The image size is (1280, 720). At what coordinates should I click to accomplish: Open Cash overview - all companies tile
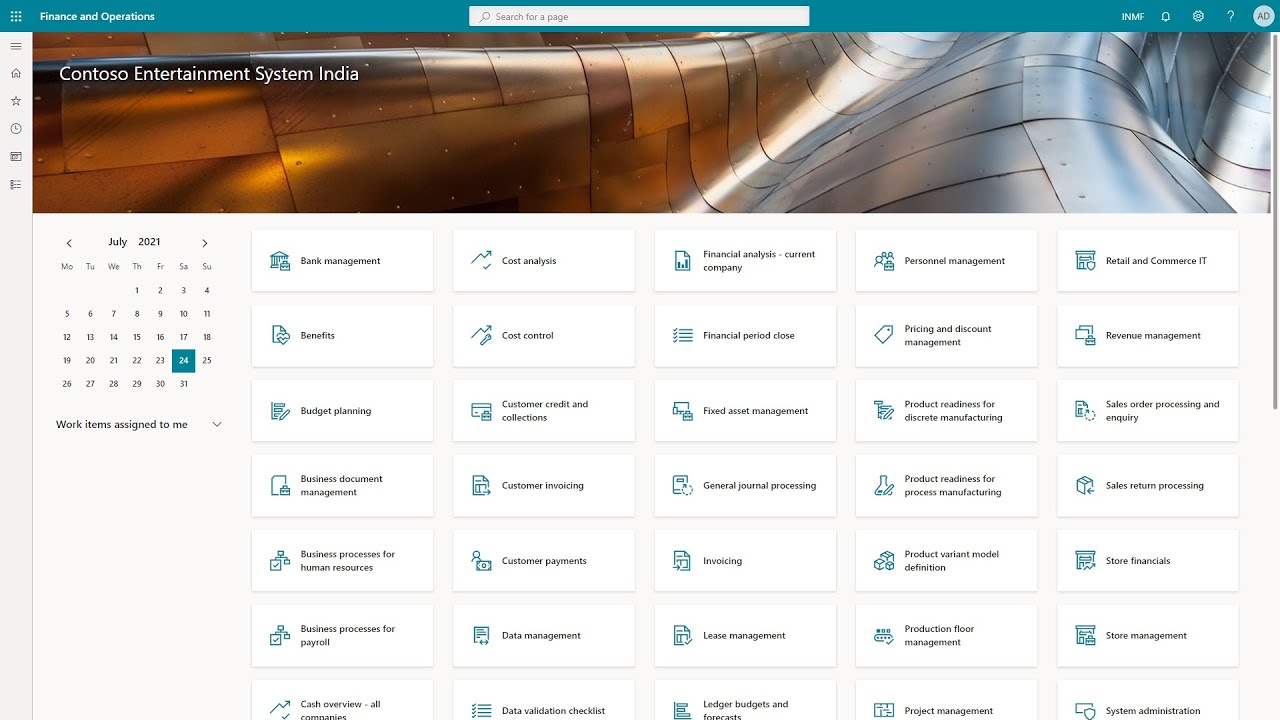click(343, 700)
